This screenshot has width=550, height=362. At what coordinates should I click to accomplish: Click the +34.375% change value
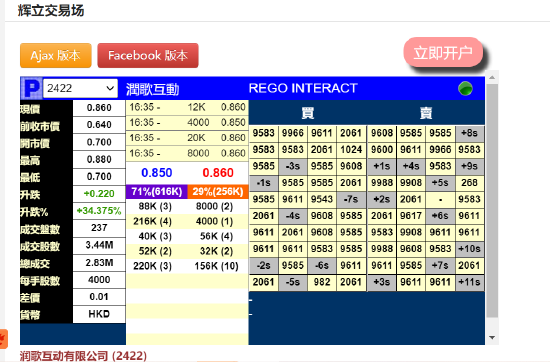point(99,210)
